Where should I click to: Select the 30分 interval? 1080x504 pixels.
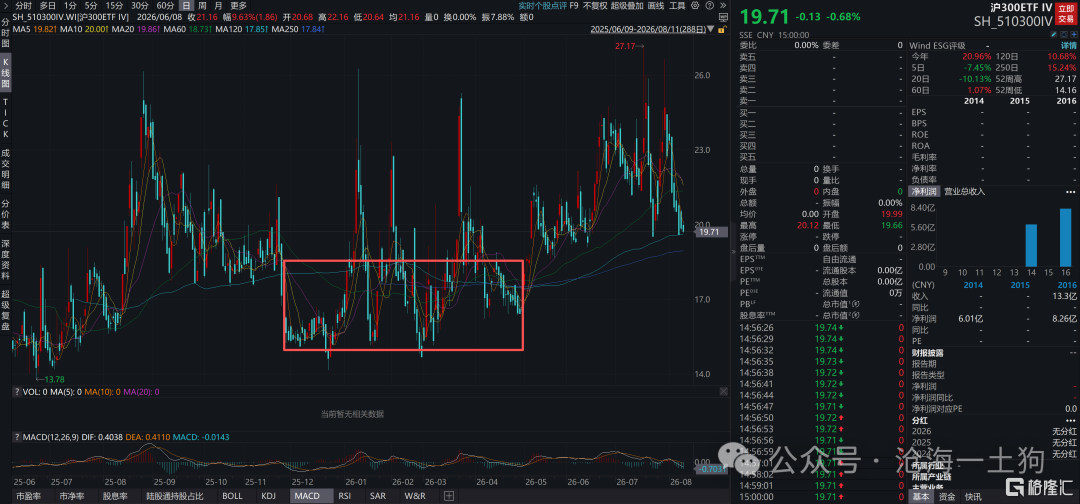[140, 5]
